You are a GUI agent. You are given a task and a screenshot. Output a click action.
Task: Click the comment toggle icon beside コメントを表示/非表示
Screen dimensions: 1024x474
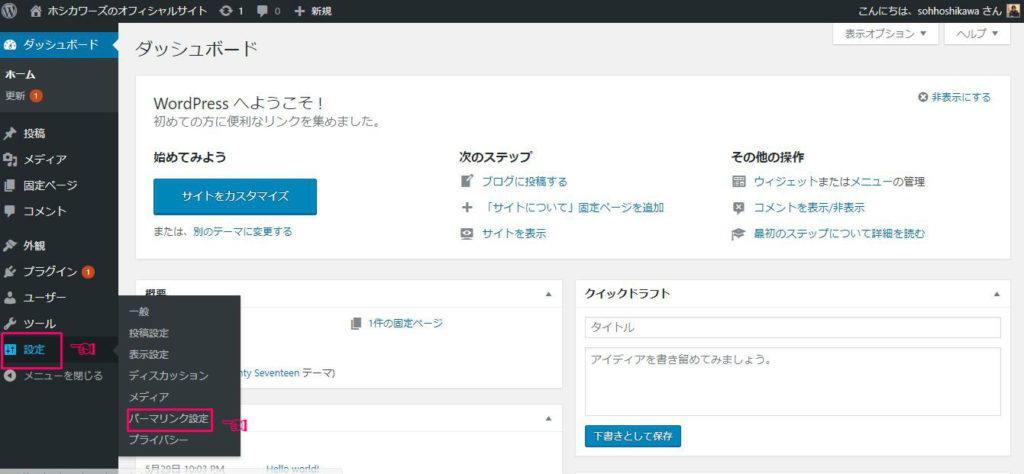point(739,208)
